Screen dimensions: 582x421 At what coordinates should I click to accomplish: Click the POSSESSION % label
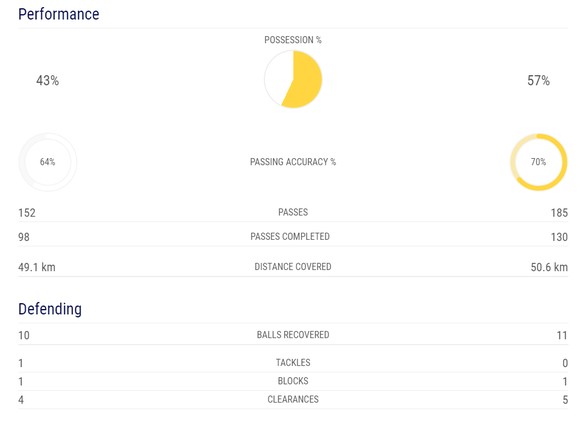tap(293, 40)
